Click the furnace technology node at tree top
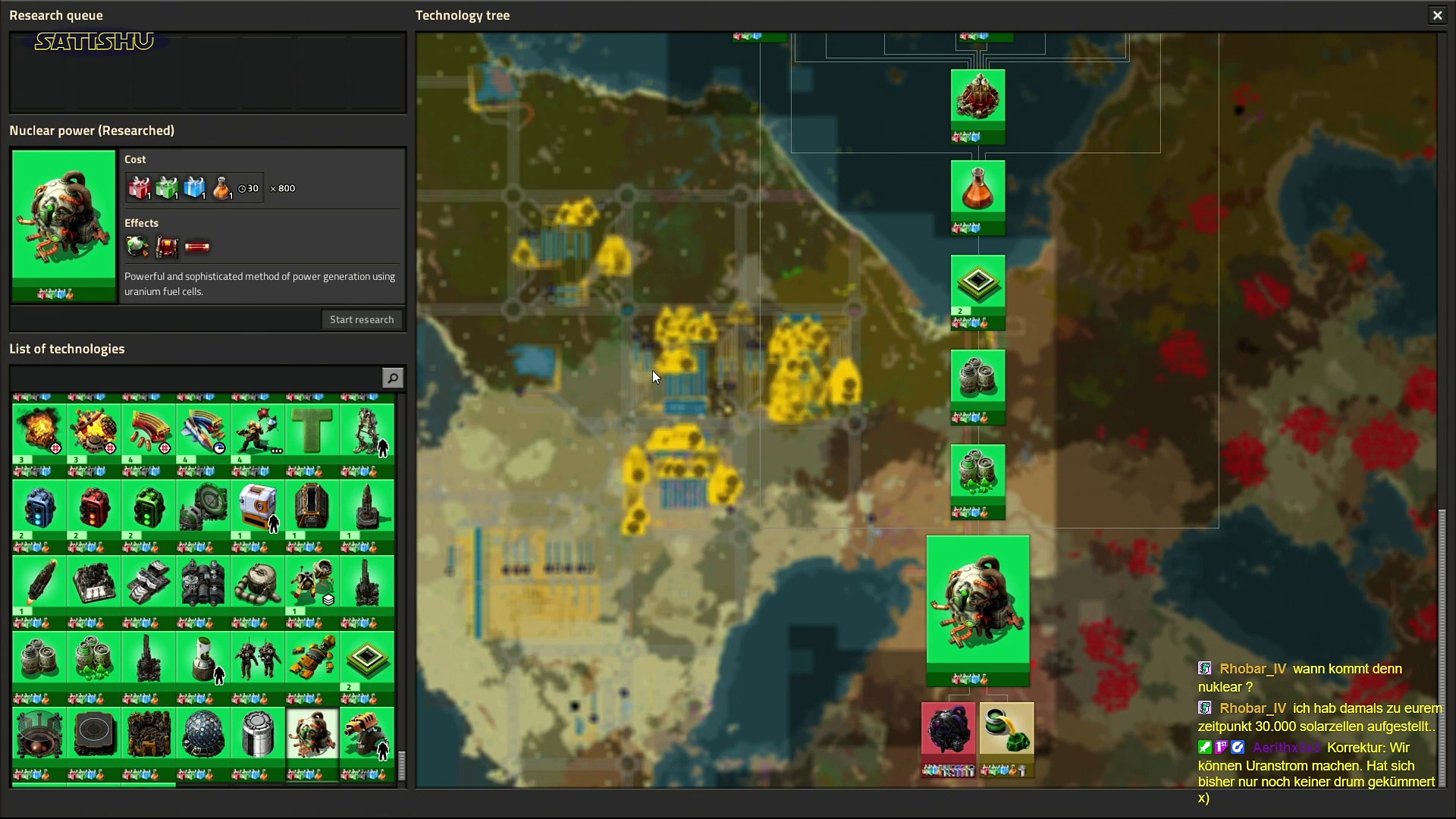 pos(977,99)
